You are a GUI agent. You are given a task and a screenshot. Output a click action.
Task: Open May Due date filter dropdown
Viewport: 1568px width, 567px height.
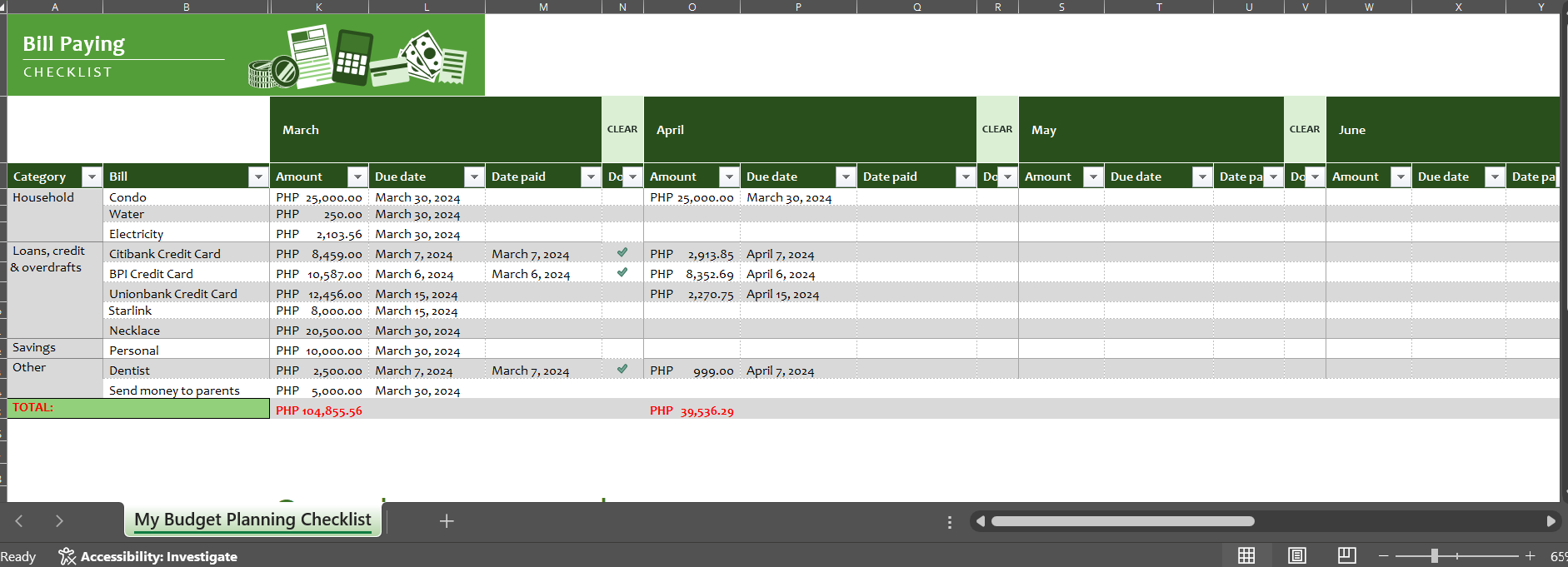[1202, 177]
